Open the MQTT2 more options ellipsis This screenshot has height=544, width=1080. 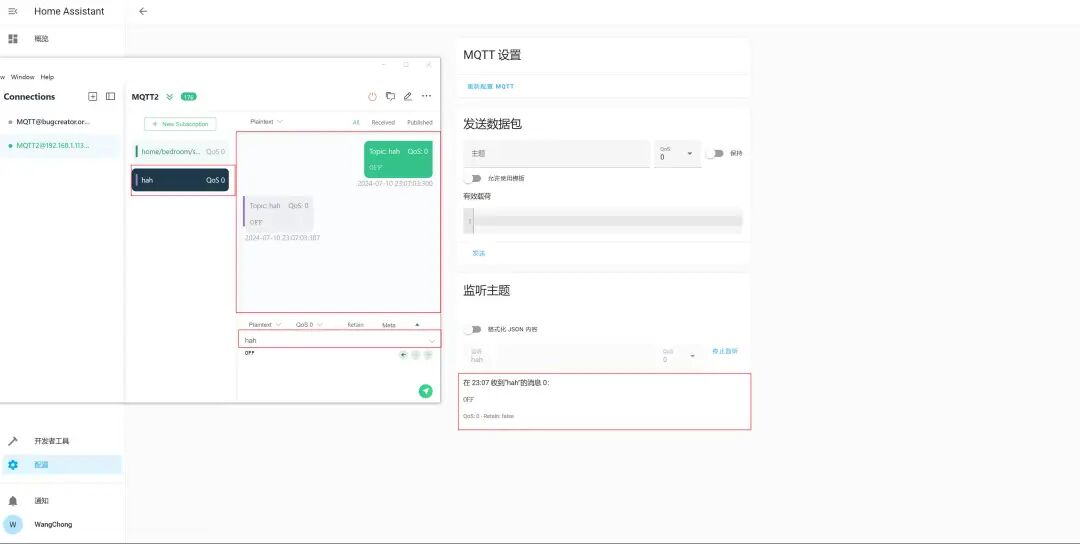(426, 96)
